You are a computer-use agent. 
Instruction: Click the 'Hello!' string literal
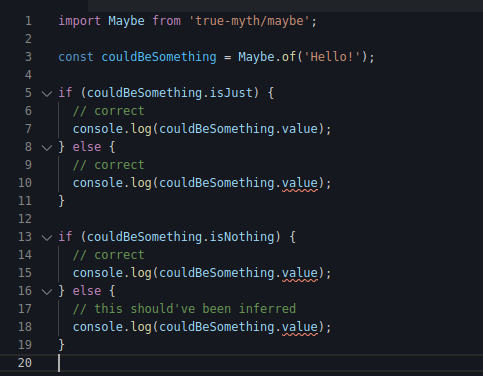[332, 57]
